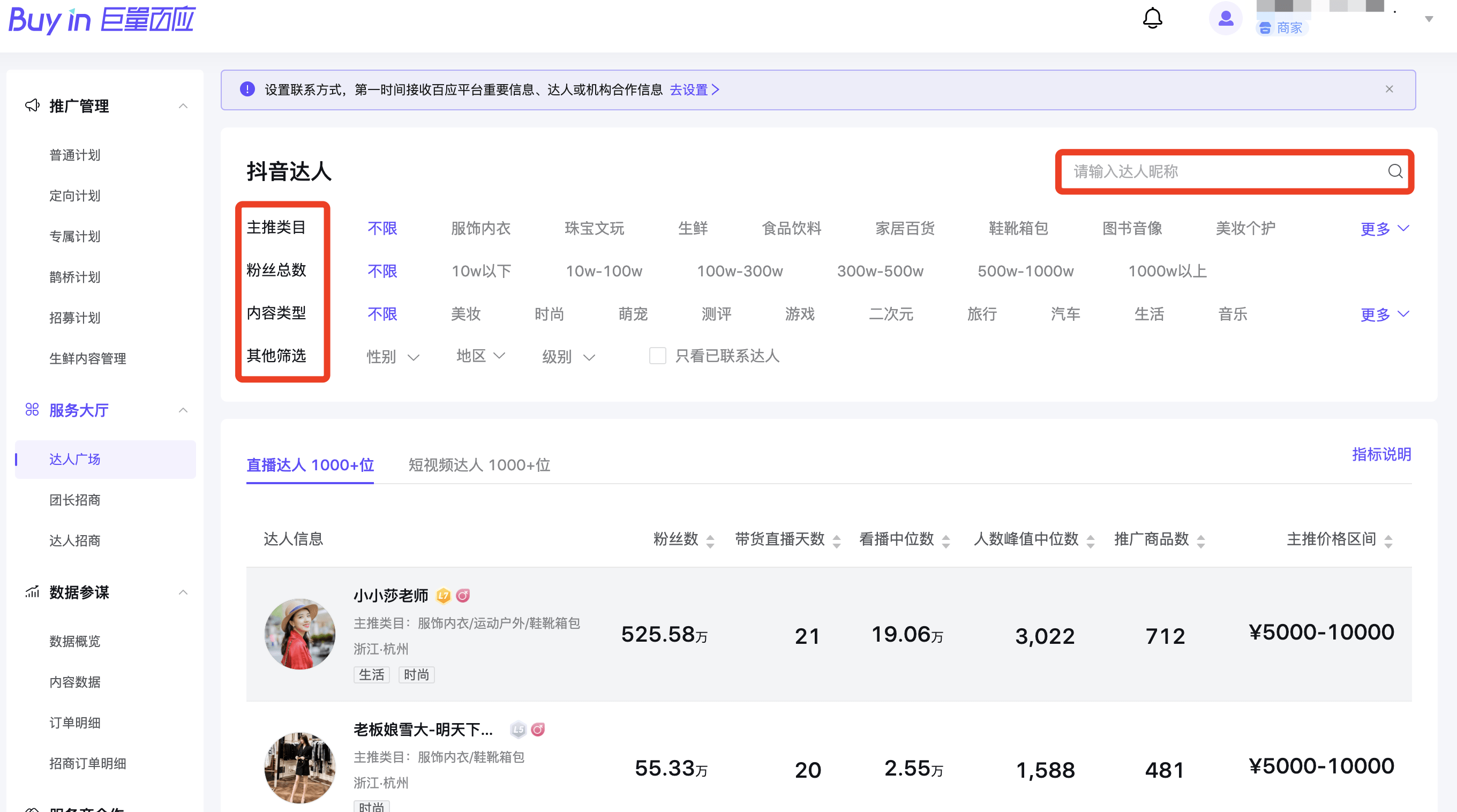This screenshot has height=812, width=1457.
Task: Filter category by 珠宝文玩
Action: [594, 229]
